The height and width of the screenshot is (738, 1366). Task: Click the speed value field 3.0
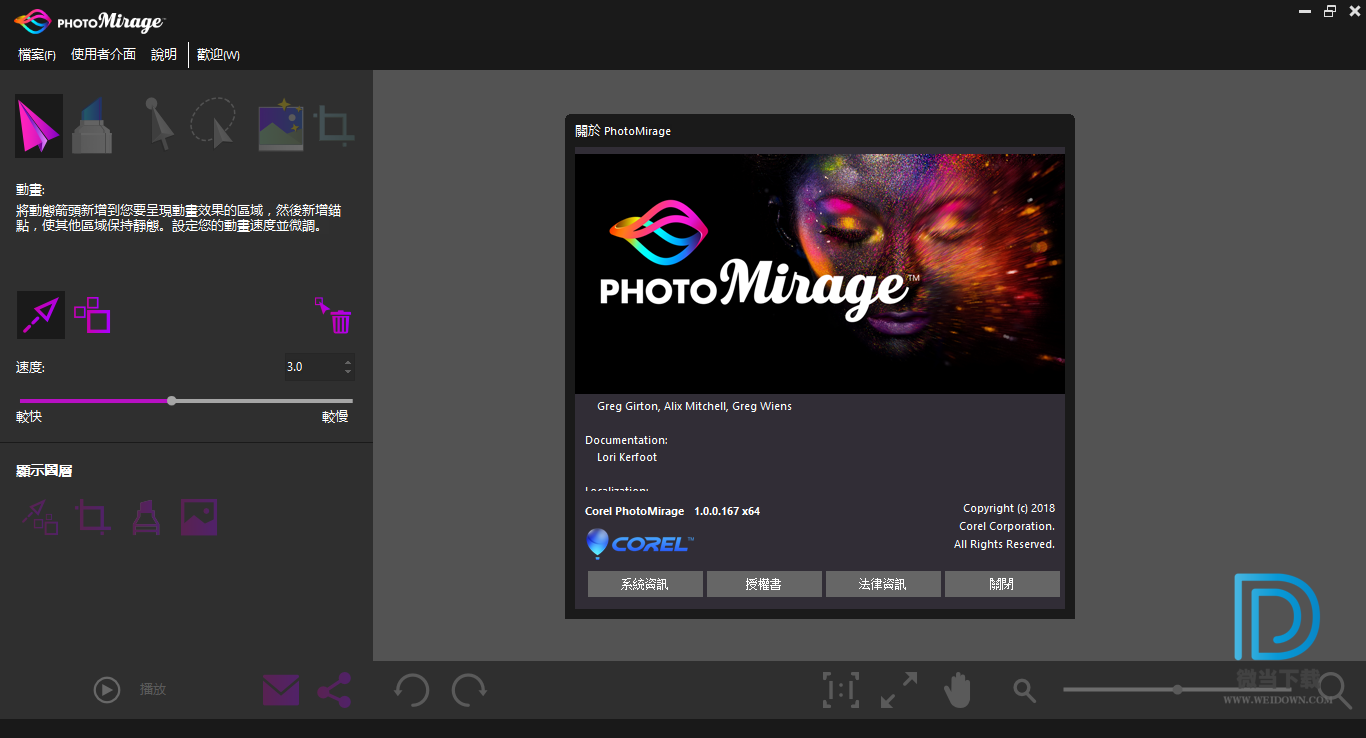click(x=311, y=367)
